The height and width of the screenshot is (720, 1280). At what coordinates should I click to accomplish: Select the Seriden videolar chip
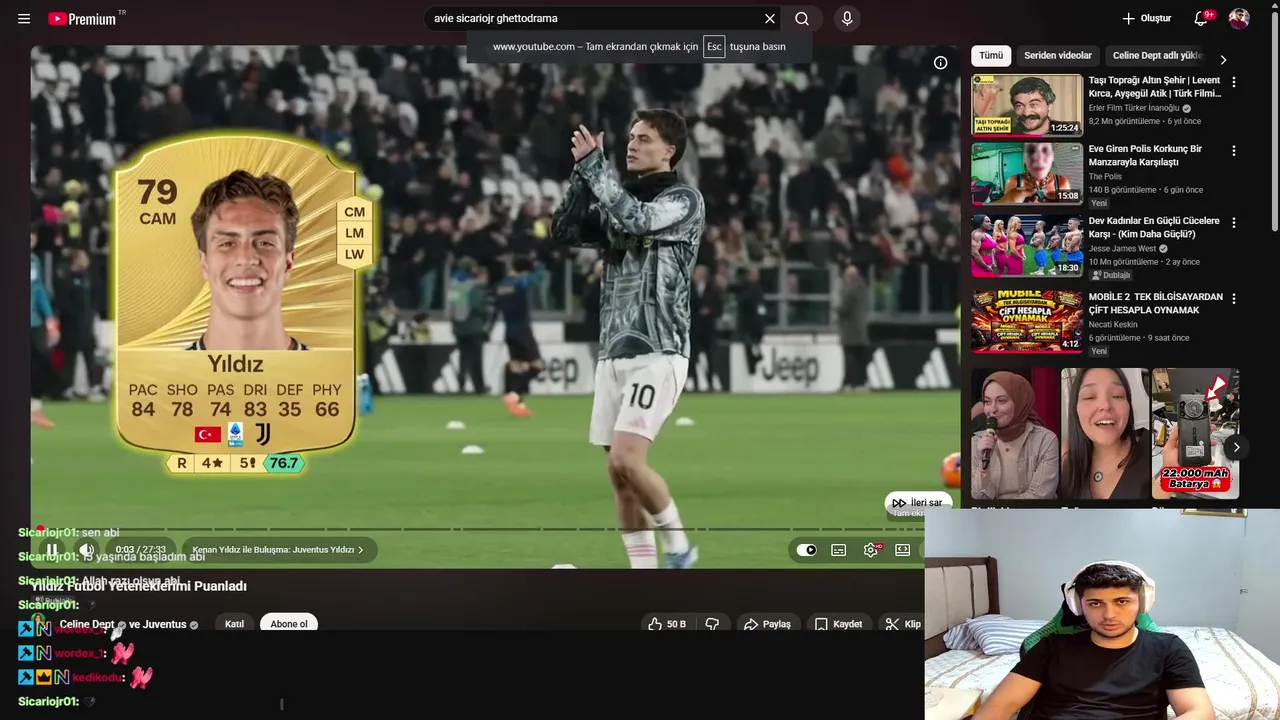(1058, 56)
